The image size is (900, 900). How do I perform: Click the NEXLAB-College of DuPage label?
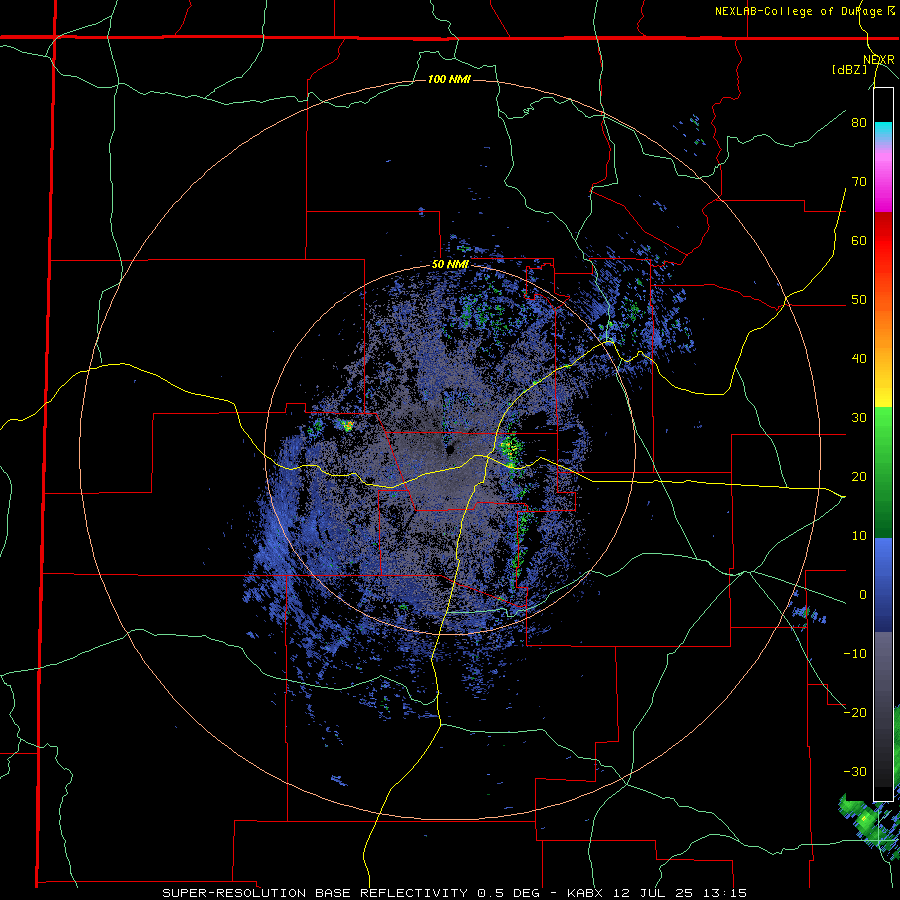pyautogui.click(x=806, y=11)
